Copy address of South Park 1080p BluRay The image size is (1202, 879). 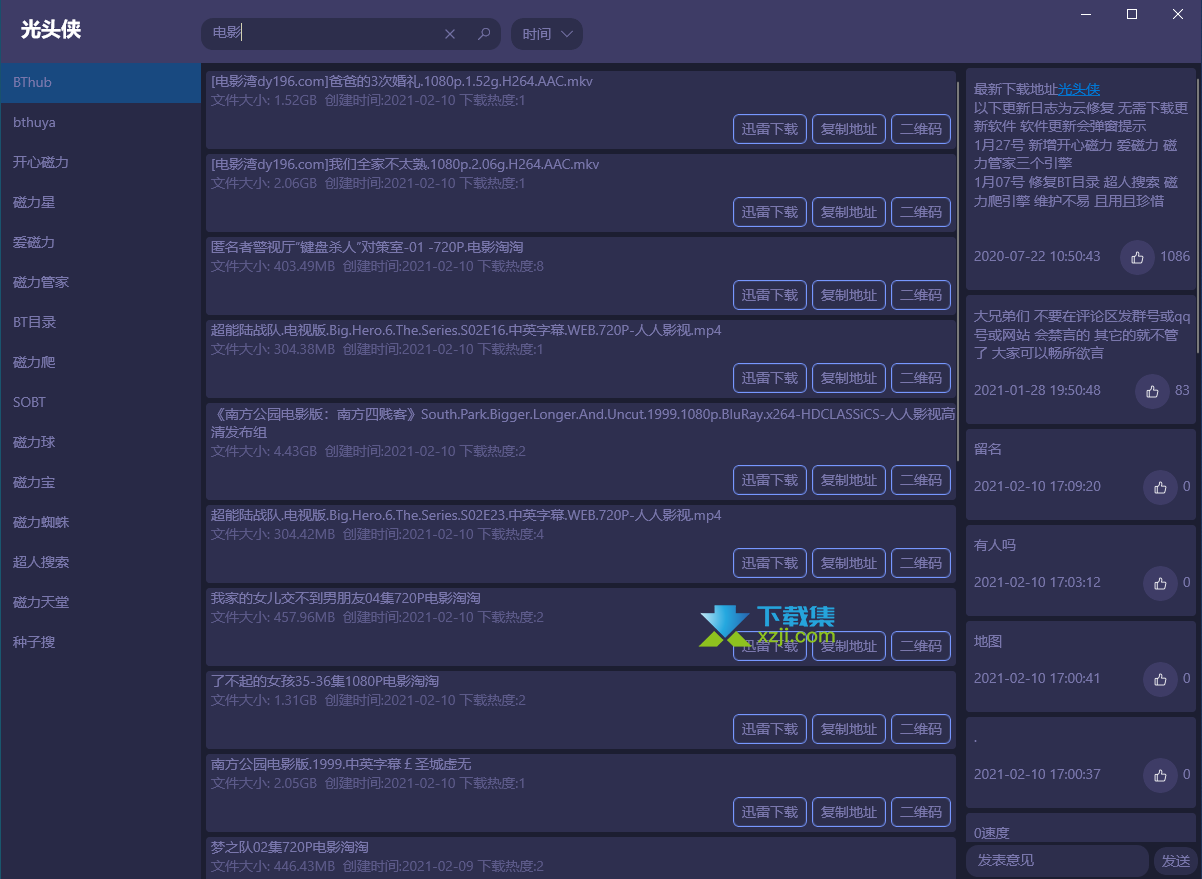(849, 480)
